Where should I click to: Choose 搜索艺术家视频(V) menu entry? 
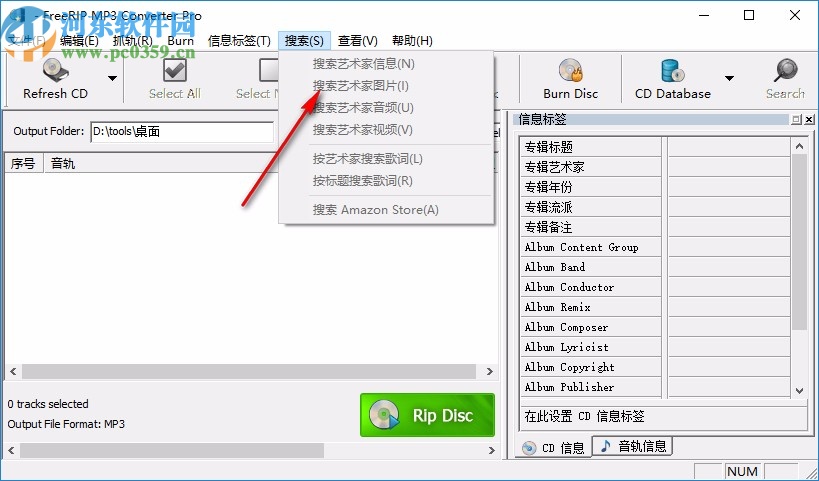(x=387, y=130)
